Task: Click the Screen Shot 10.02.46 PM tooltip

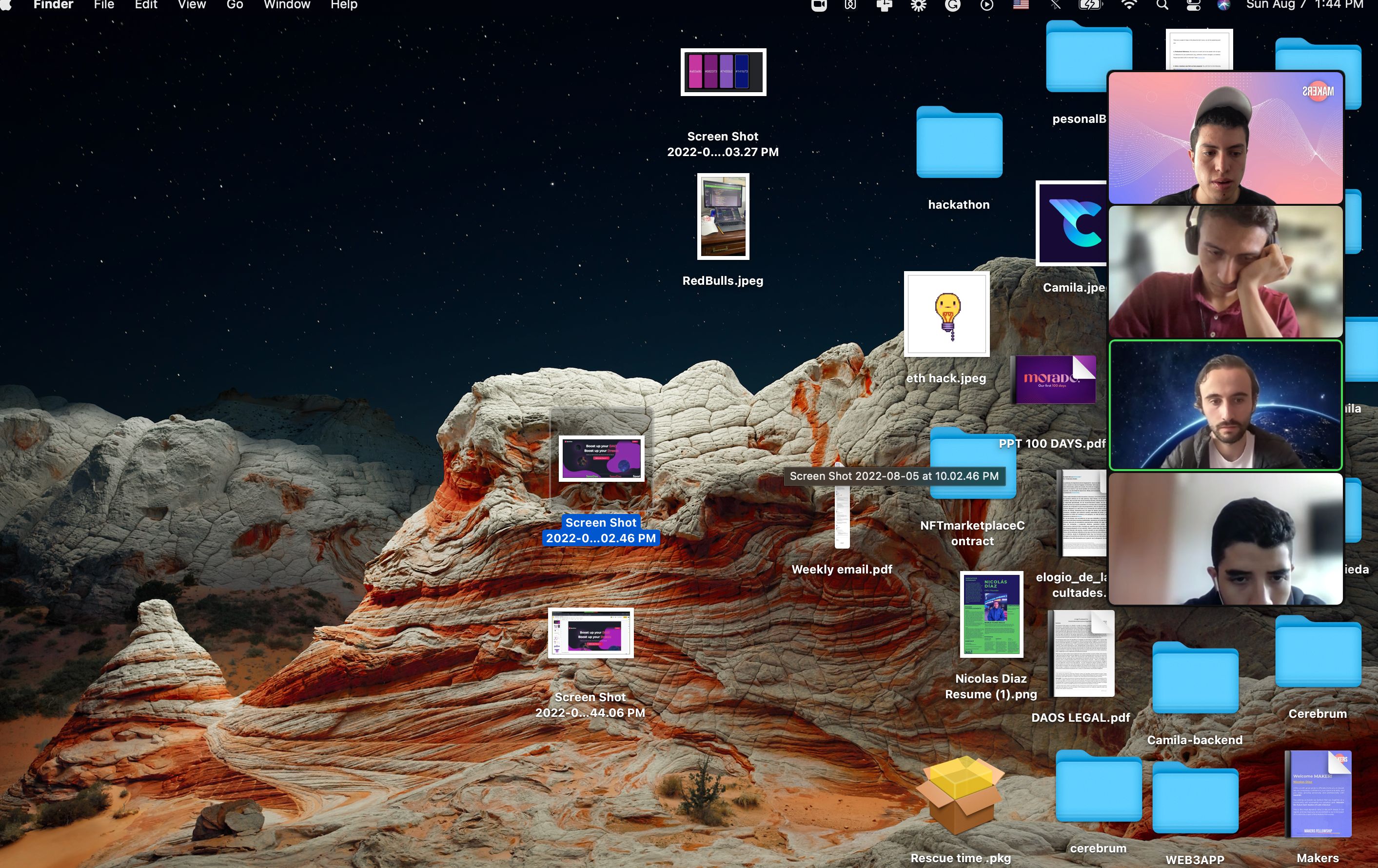Action: [894, 476]
